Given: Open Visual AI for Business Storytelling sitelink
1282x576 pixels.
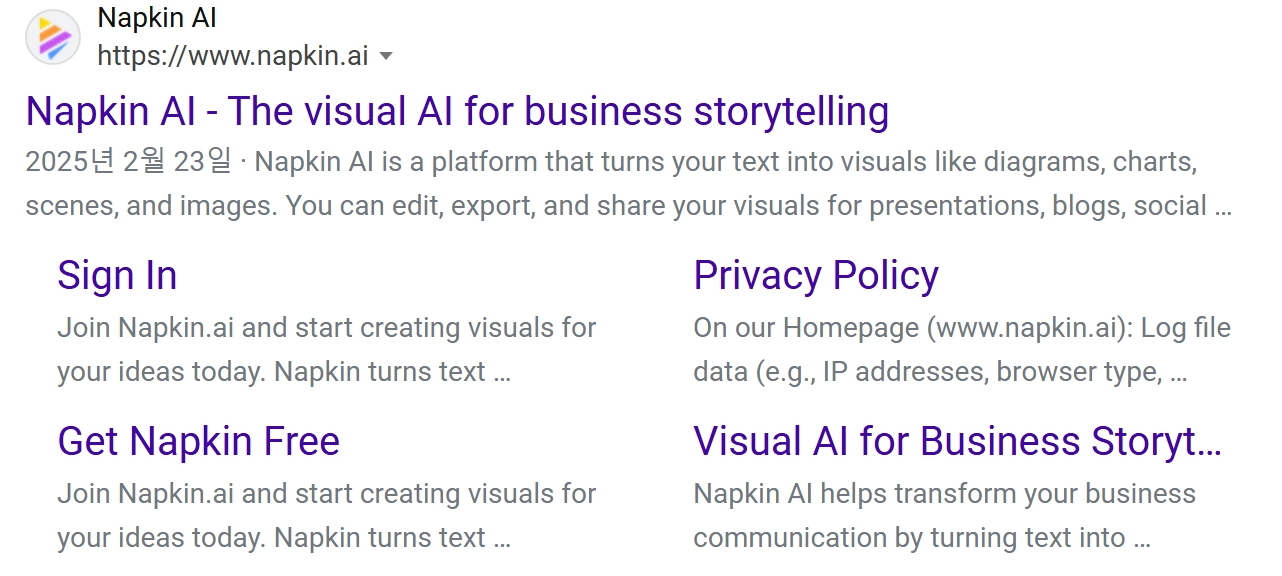Looking at the screenshot, I should [x=958, y=441].
